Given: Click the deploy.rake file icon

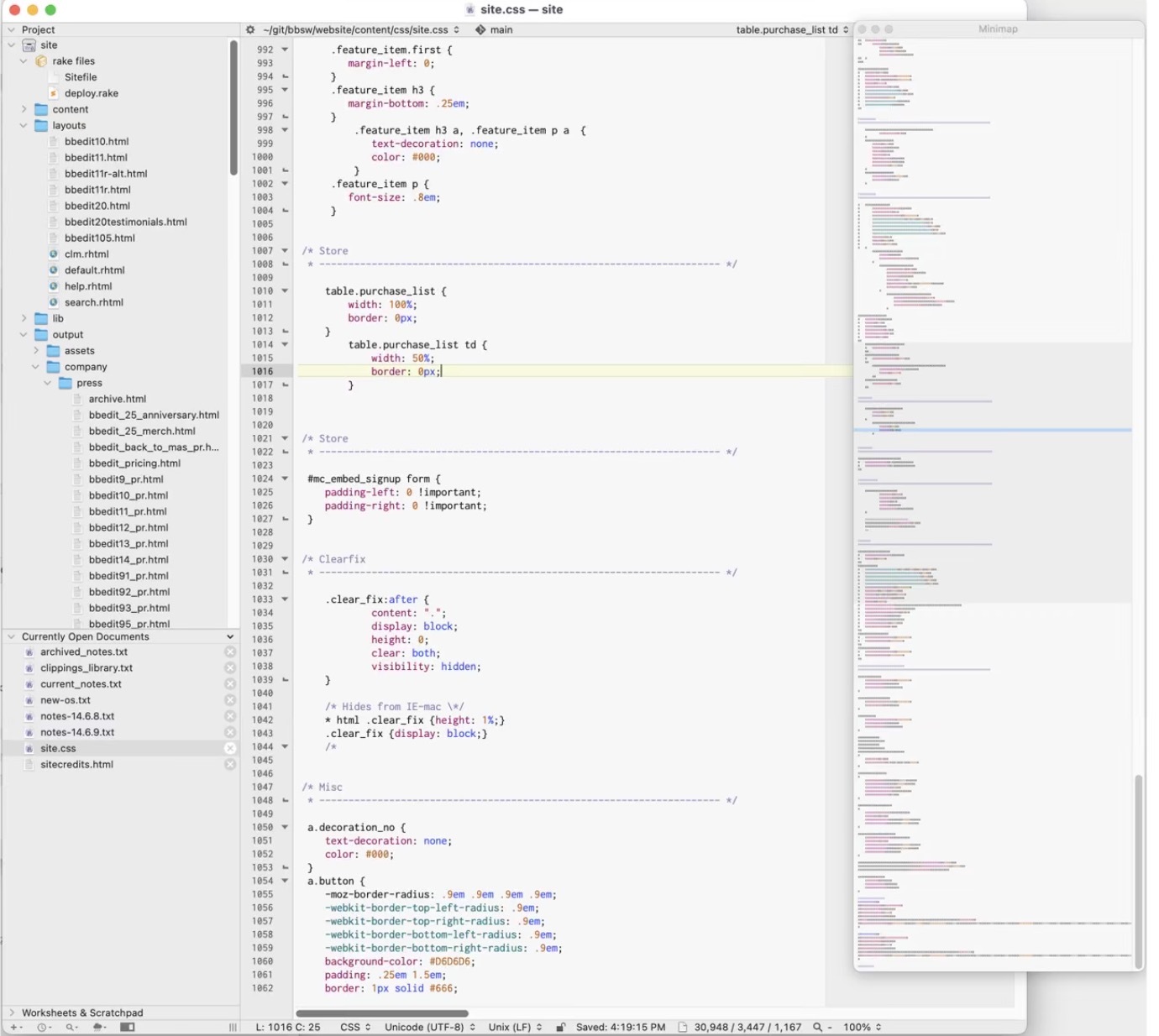Looking at the screenshot, I should tap(54, 93).
